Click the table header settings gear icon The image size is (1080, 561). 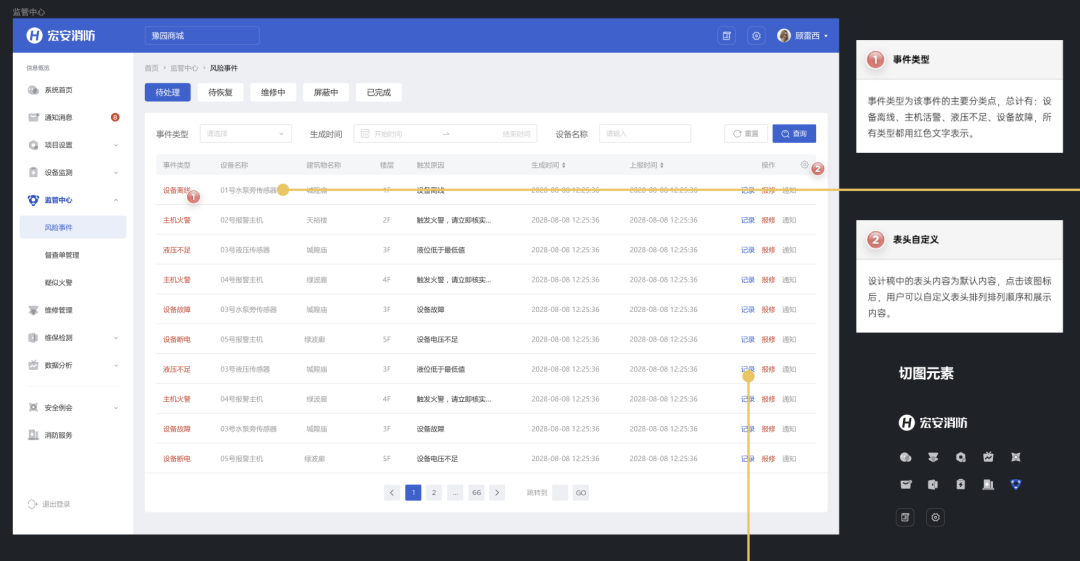click(x=805, y=165)
